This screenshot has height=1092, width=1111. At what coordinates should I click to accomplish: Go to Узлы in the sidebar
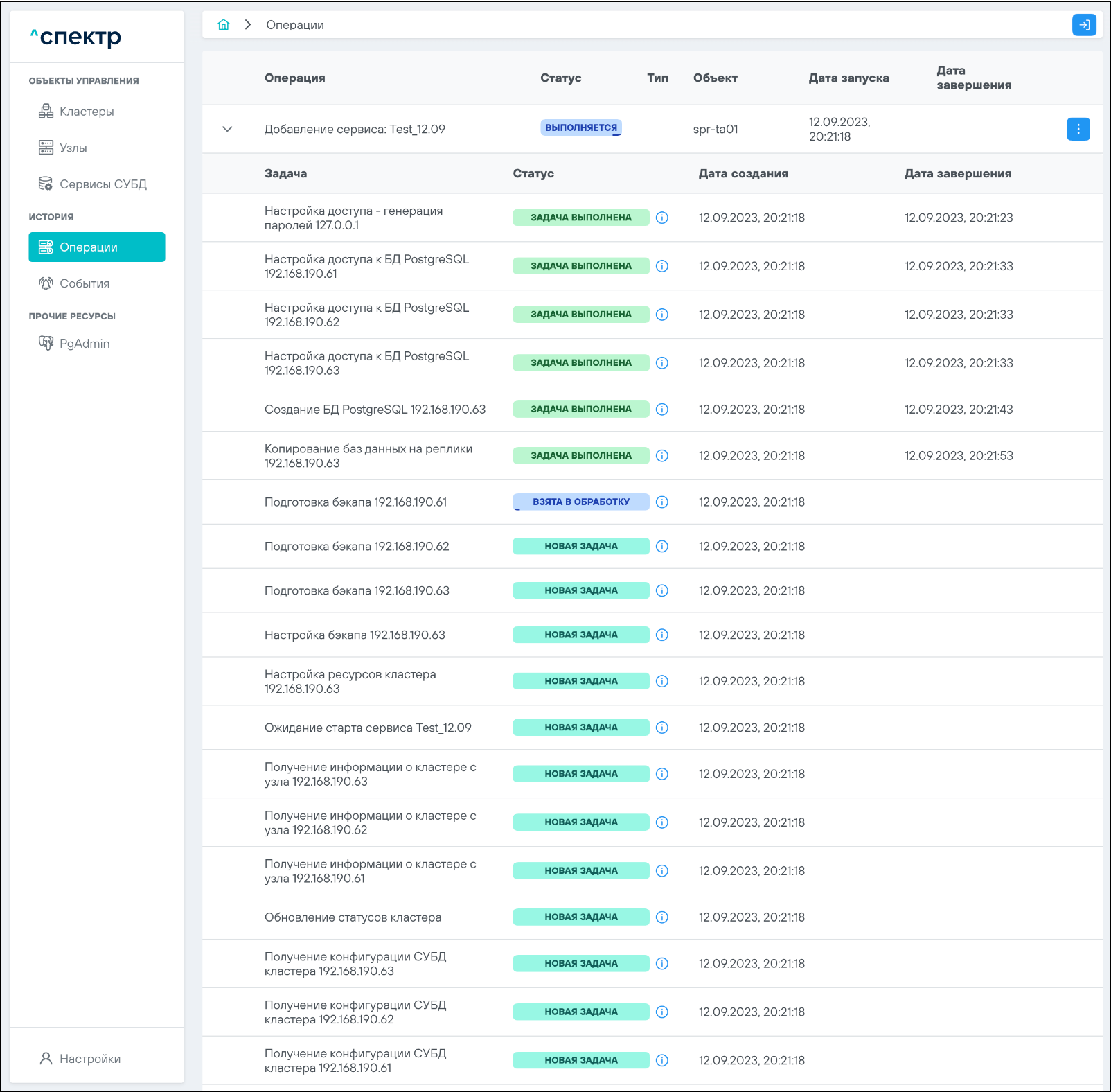(x=73, y=148)
